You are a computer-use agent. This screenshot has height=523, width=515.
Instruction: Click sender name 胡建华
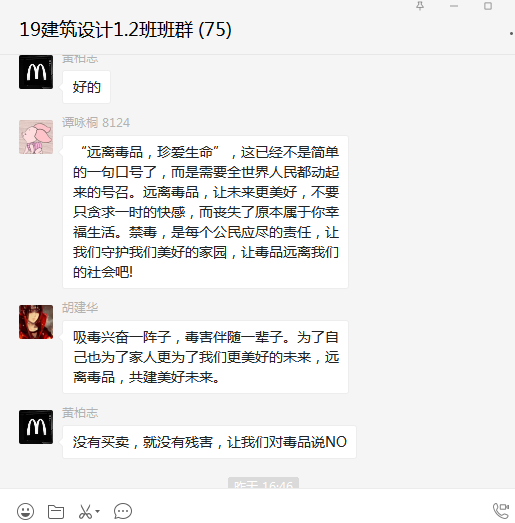[80, 308]
